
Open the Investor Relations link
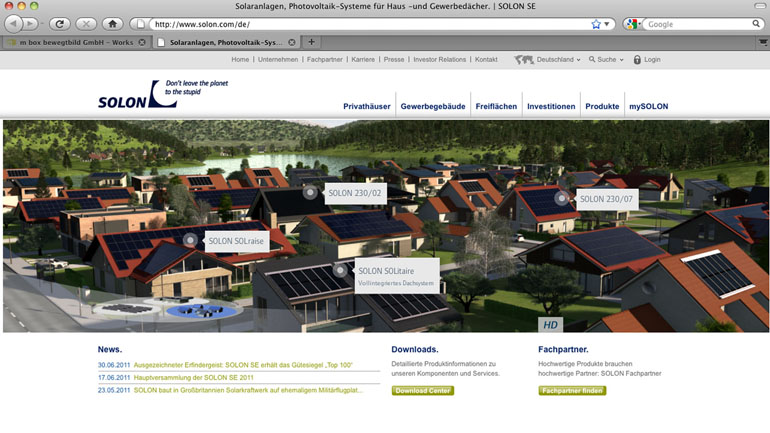click(440, 59)
